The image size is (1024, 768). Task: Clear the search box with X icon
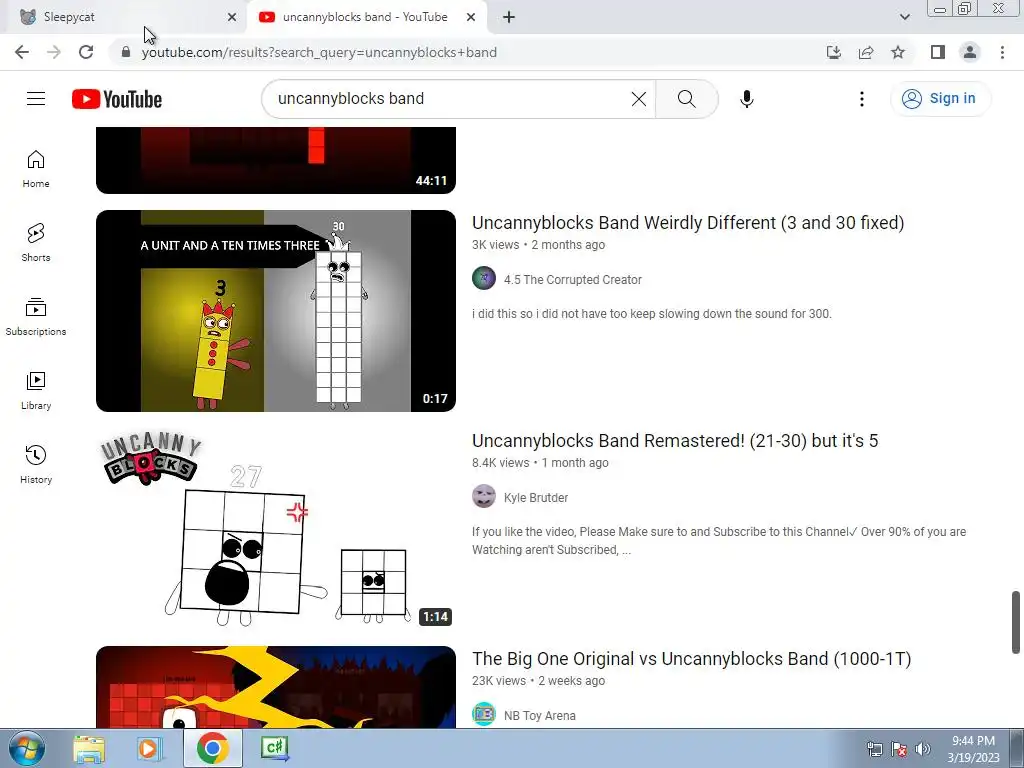639,99
